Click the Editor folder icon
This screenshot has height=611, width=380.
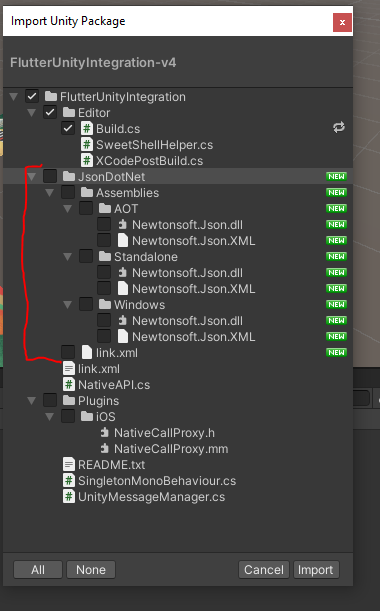pos(69,112)
